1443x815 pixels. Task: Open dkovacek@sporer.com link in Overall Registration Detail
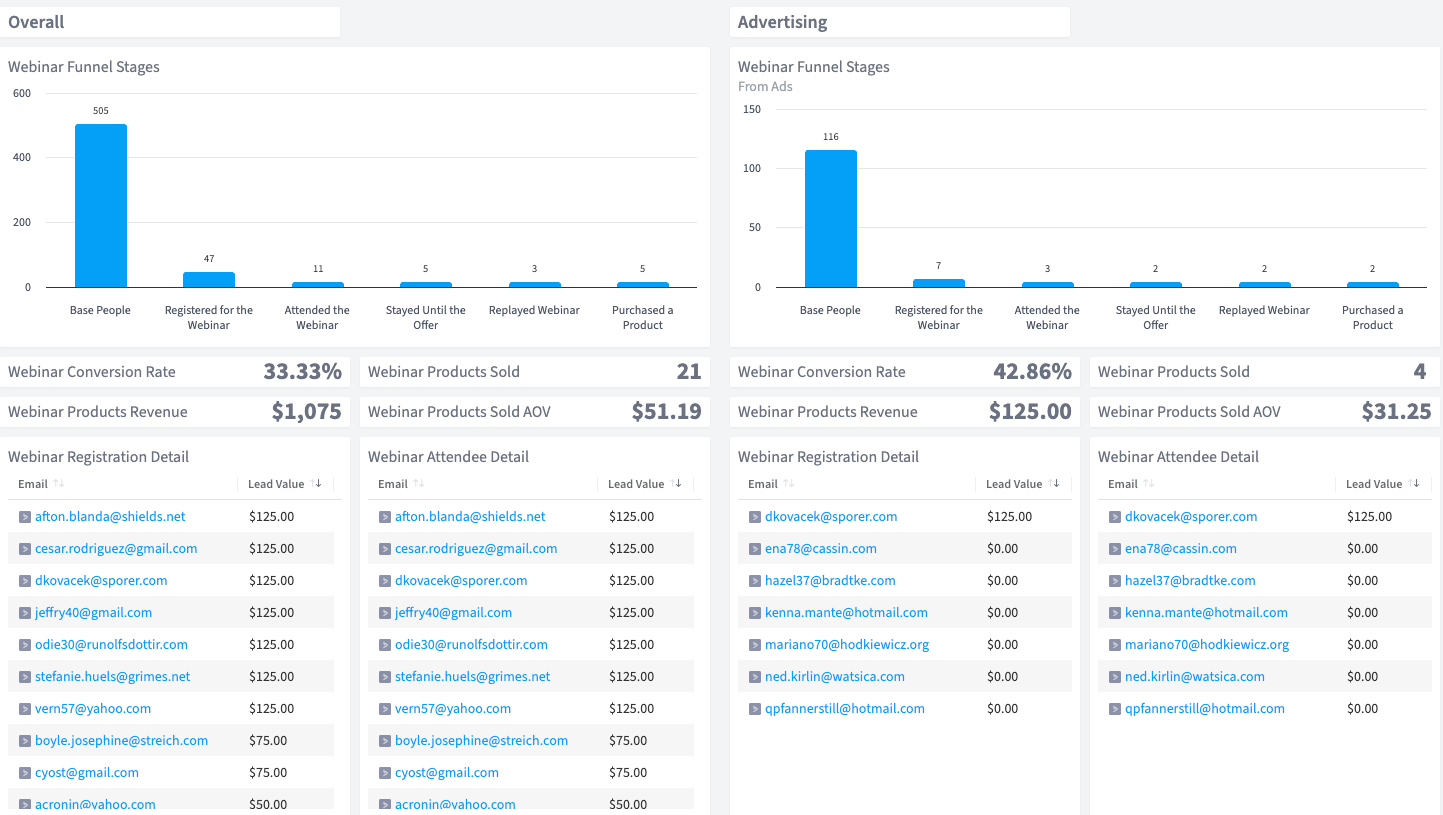point(101,581)
